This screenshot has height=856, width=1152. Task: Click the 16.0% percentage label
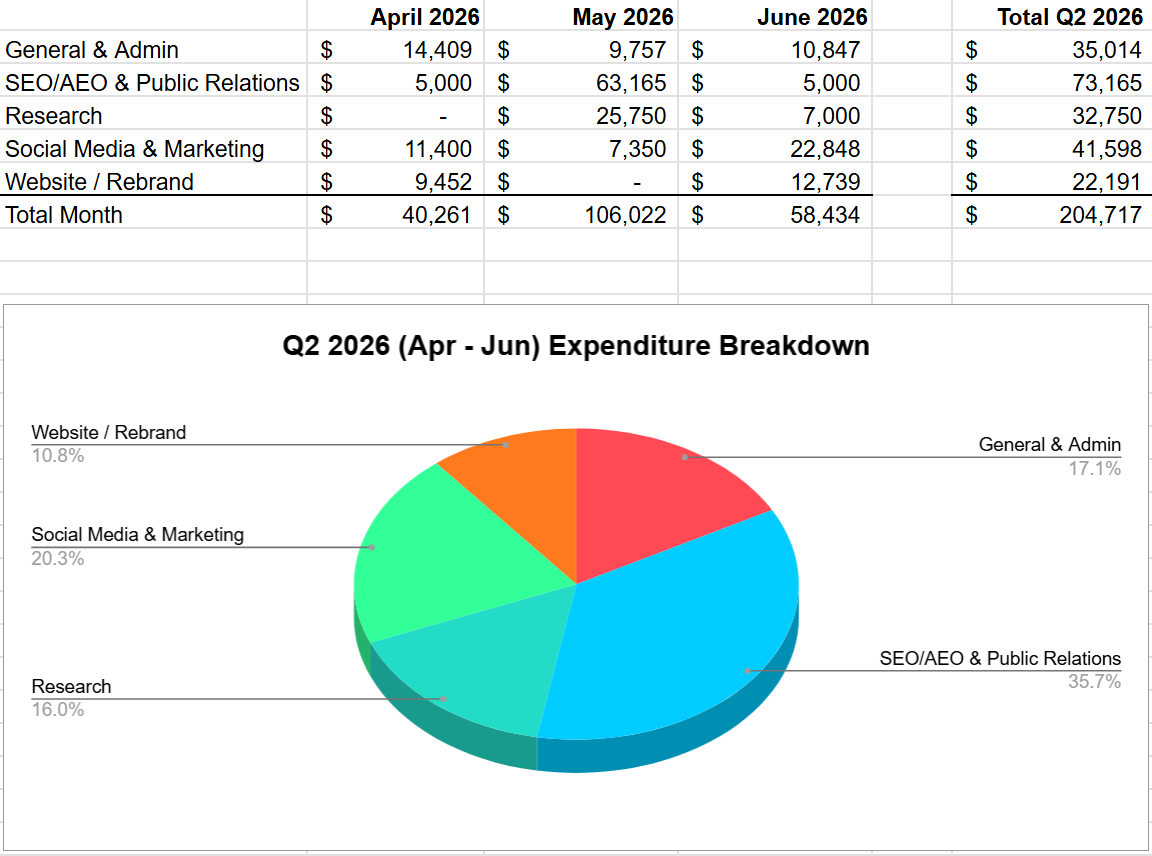pyautogui.click(x=57, y=710)
